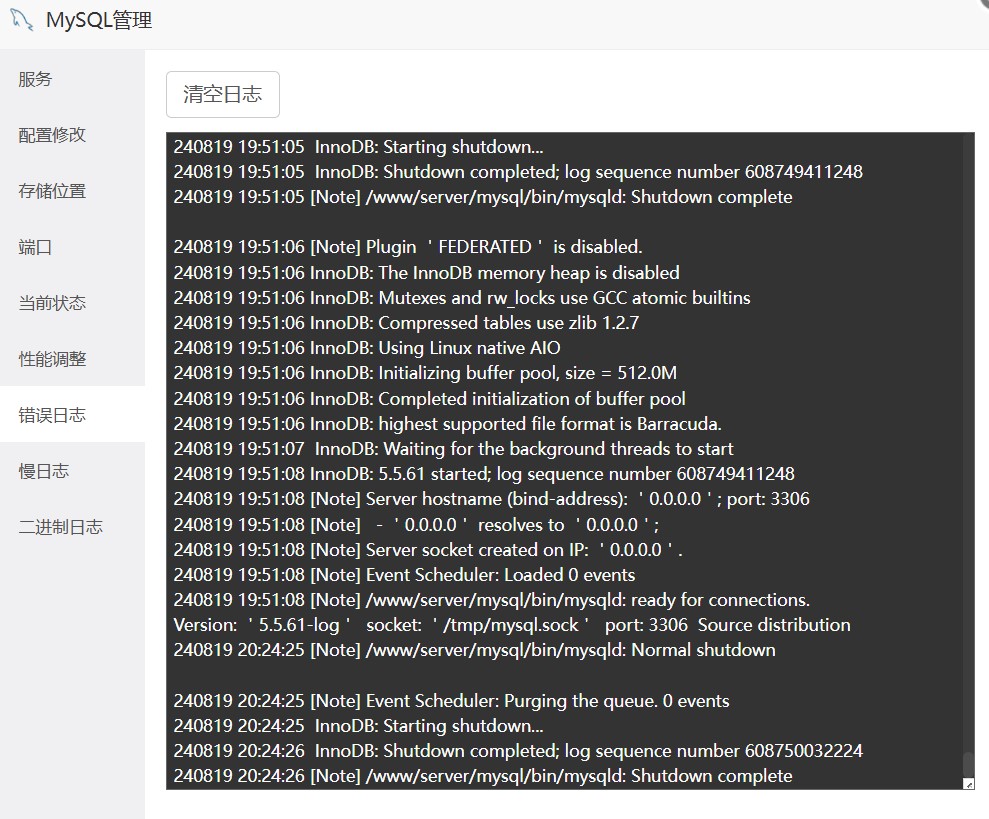Click the 清空日志 button

[223, 94]
